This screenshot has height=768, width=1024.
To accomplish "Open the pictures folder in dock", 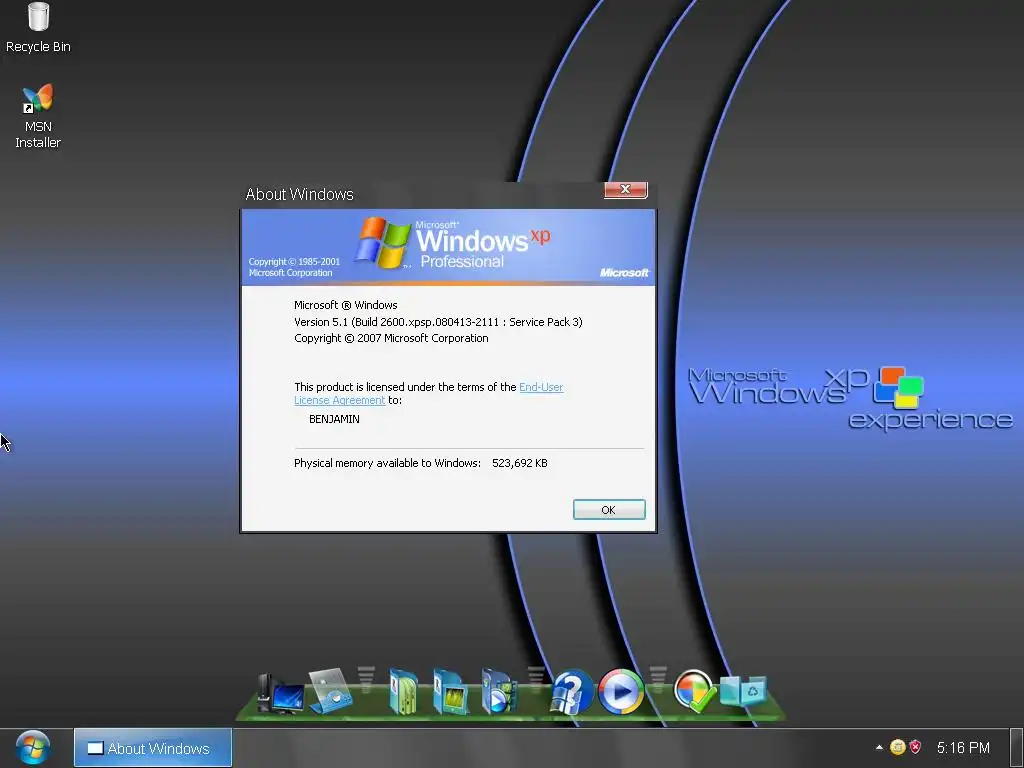I will pyautogui.click(x=451, y=691).
